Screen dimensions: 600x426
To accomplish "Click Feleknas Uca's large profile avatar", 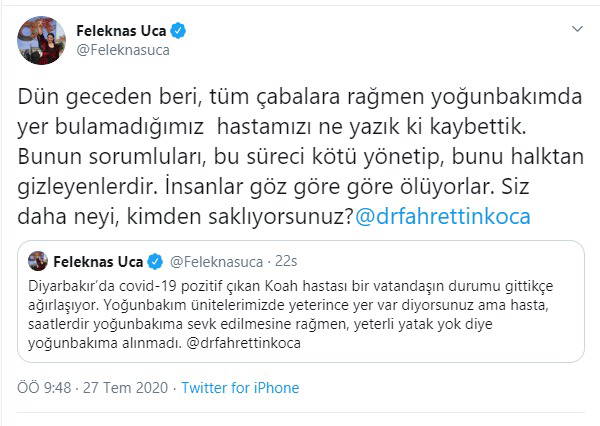I will (39, 39).
